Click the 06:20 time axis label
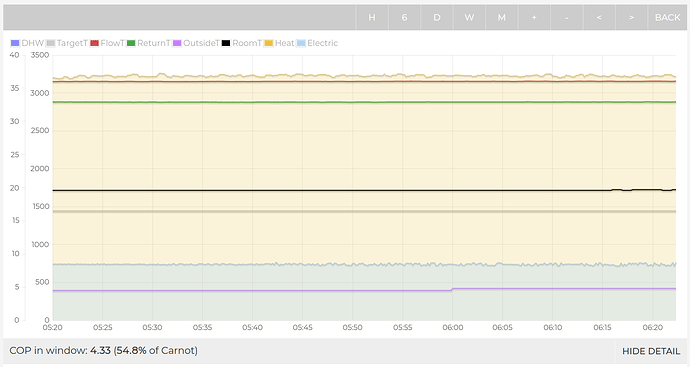Image resolution: width=690 pixels, height=367 pixels. click(x=653, y=327)
